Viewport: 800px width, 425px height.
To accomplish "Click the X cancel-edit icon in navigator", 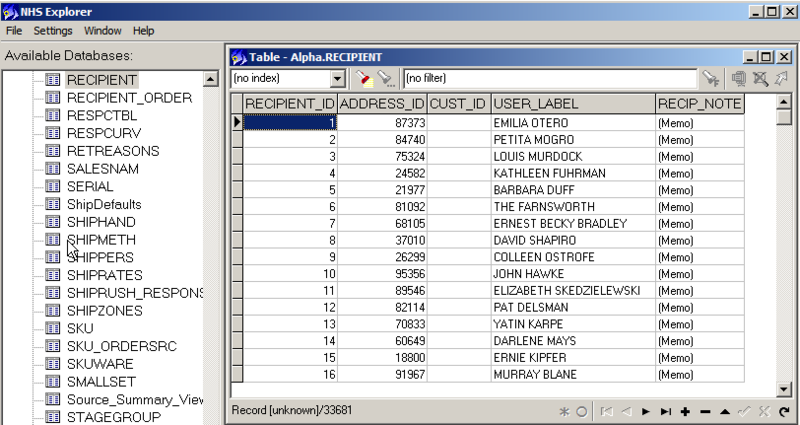I will click(x=764, y=411).
